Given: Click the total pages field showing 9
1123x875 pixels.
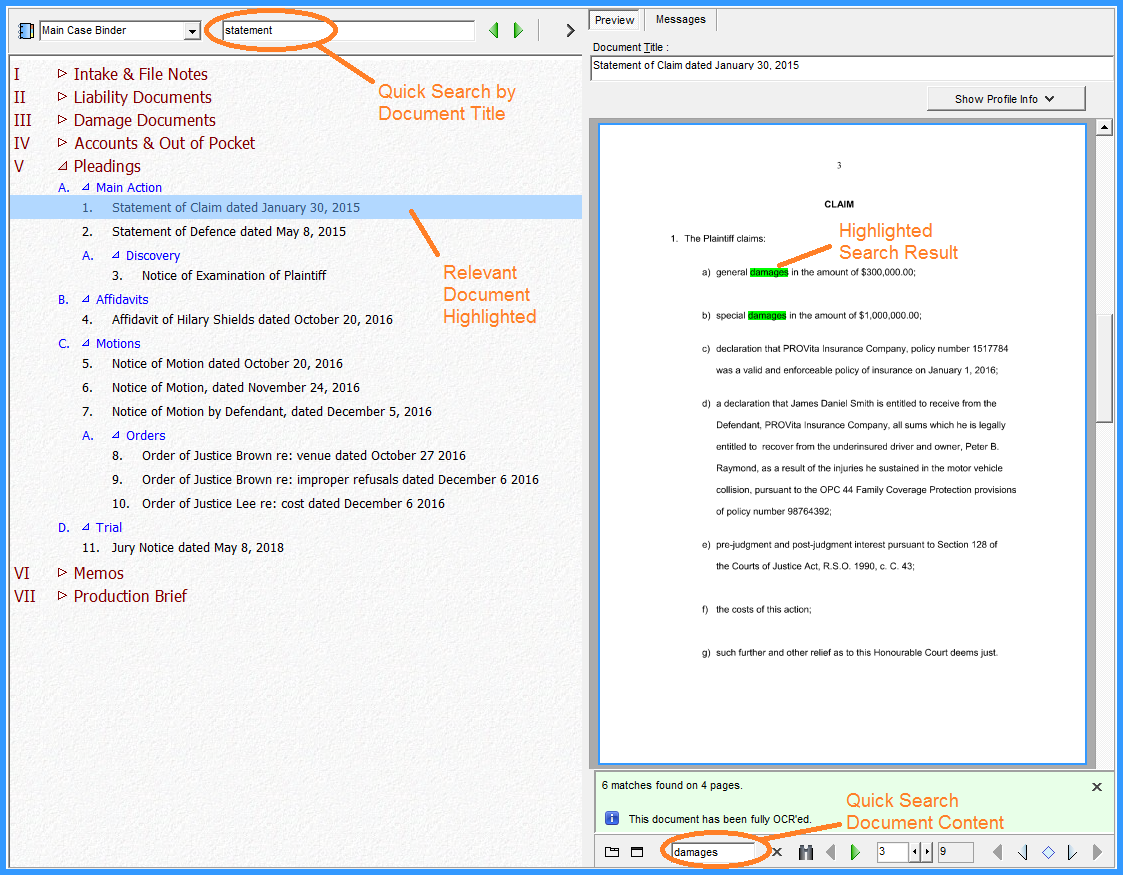Looking at the screenshot, I should tap(955, 852).
